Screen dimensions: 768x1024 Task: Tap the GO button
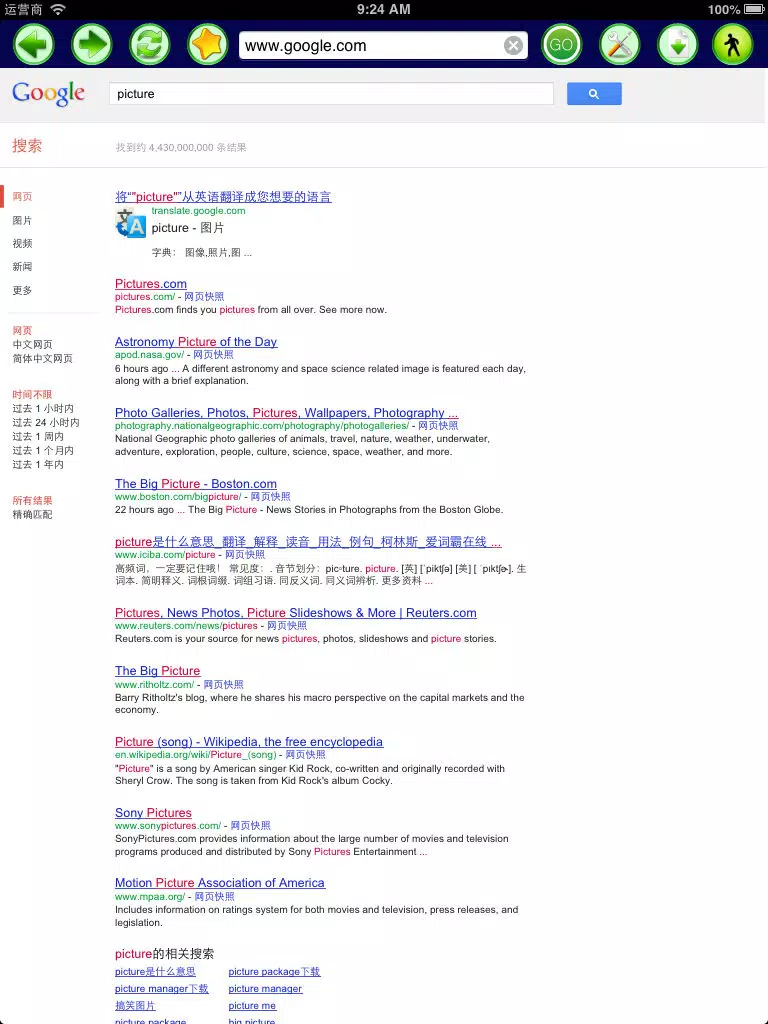pos(561,45)
